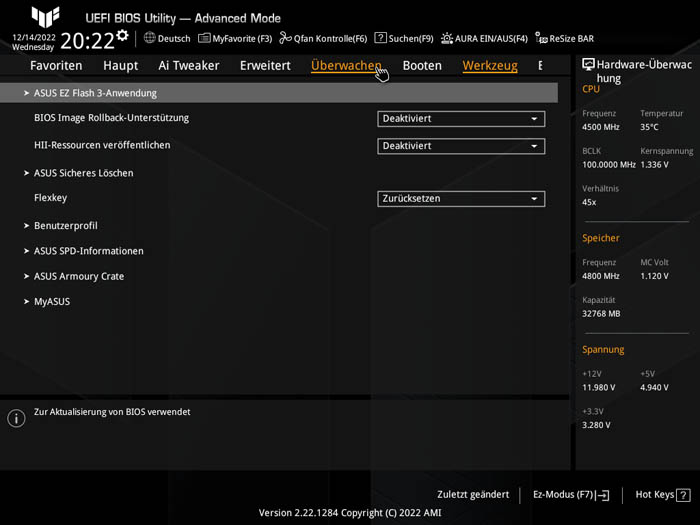Click the TUF logo

pos(45,17)
